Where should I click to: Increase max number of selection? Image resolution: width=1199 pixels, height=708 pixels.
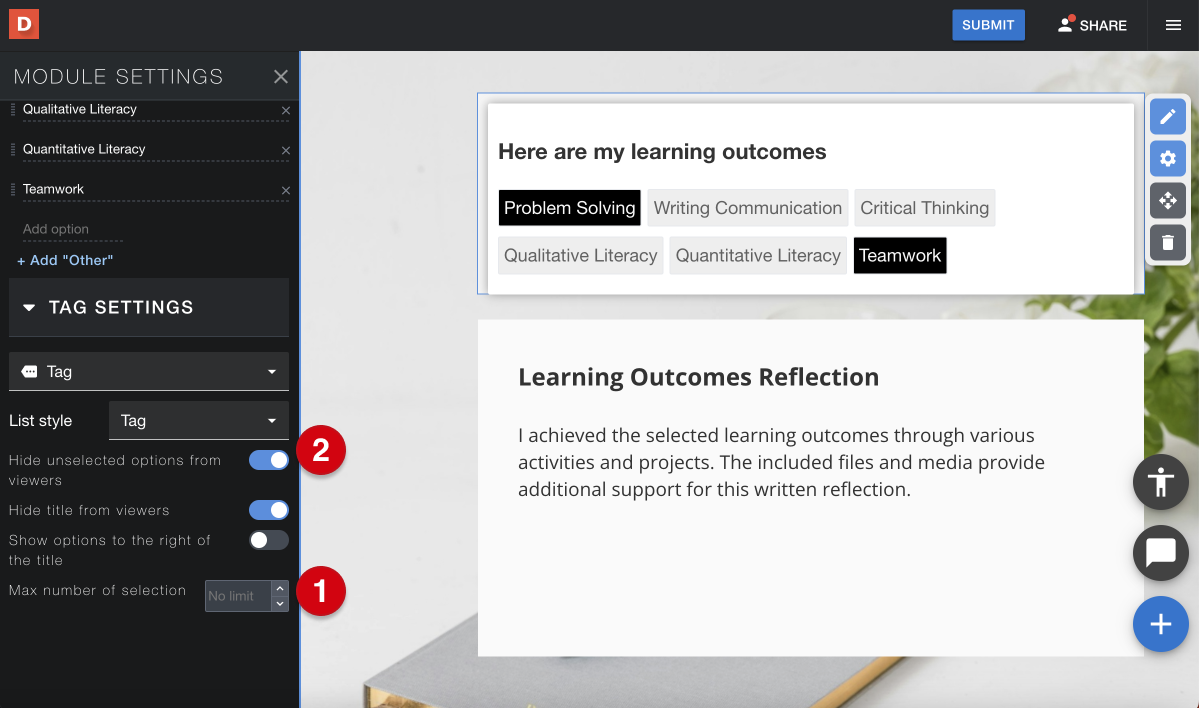click(x=280, y=589)
